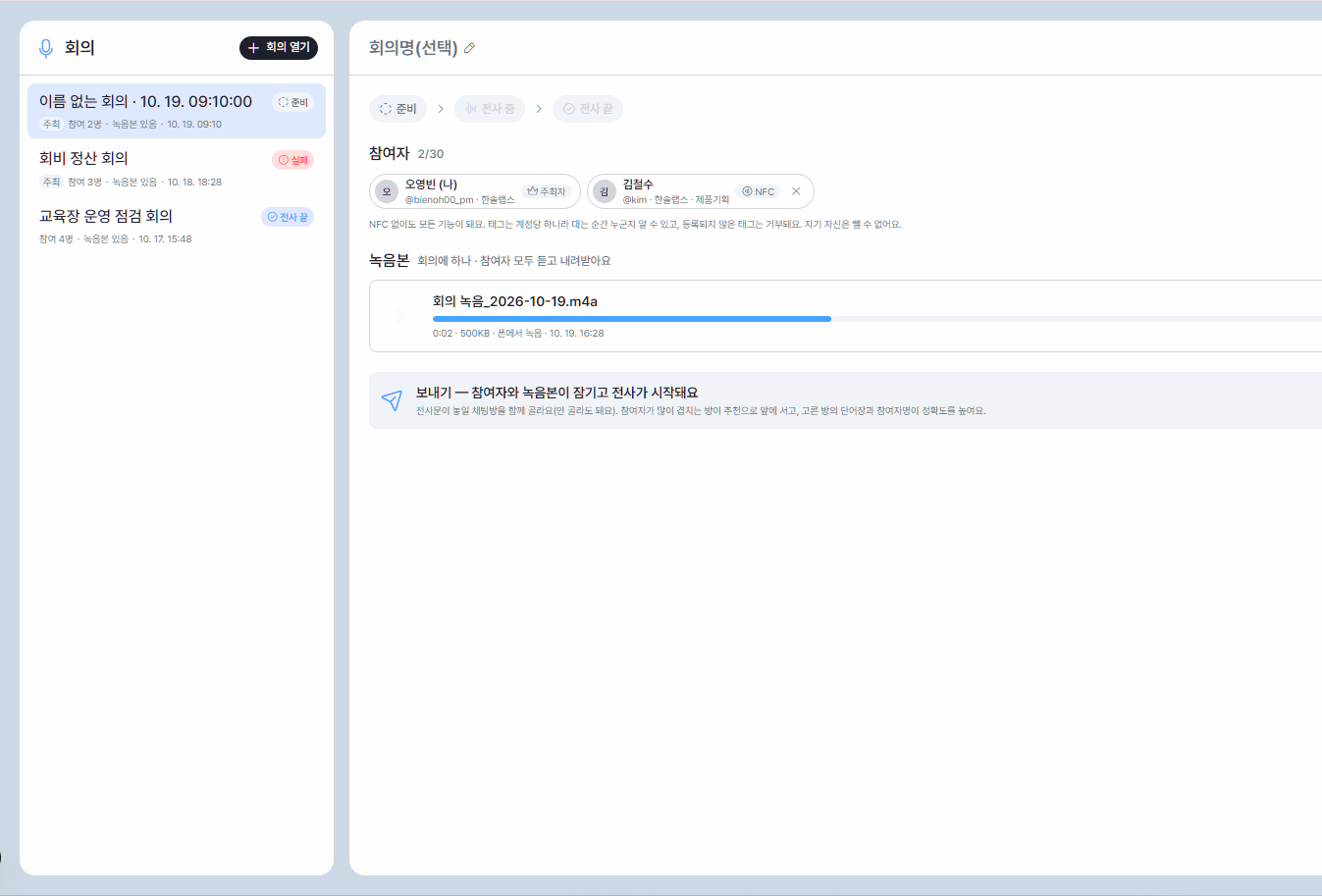Open the 교육장 운영 점검 회의 entry
Image resolution: width=1322 pixels, height=896 pixels.
[177, 226]
